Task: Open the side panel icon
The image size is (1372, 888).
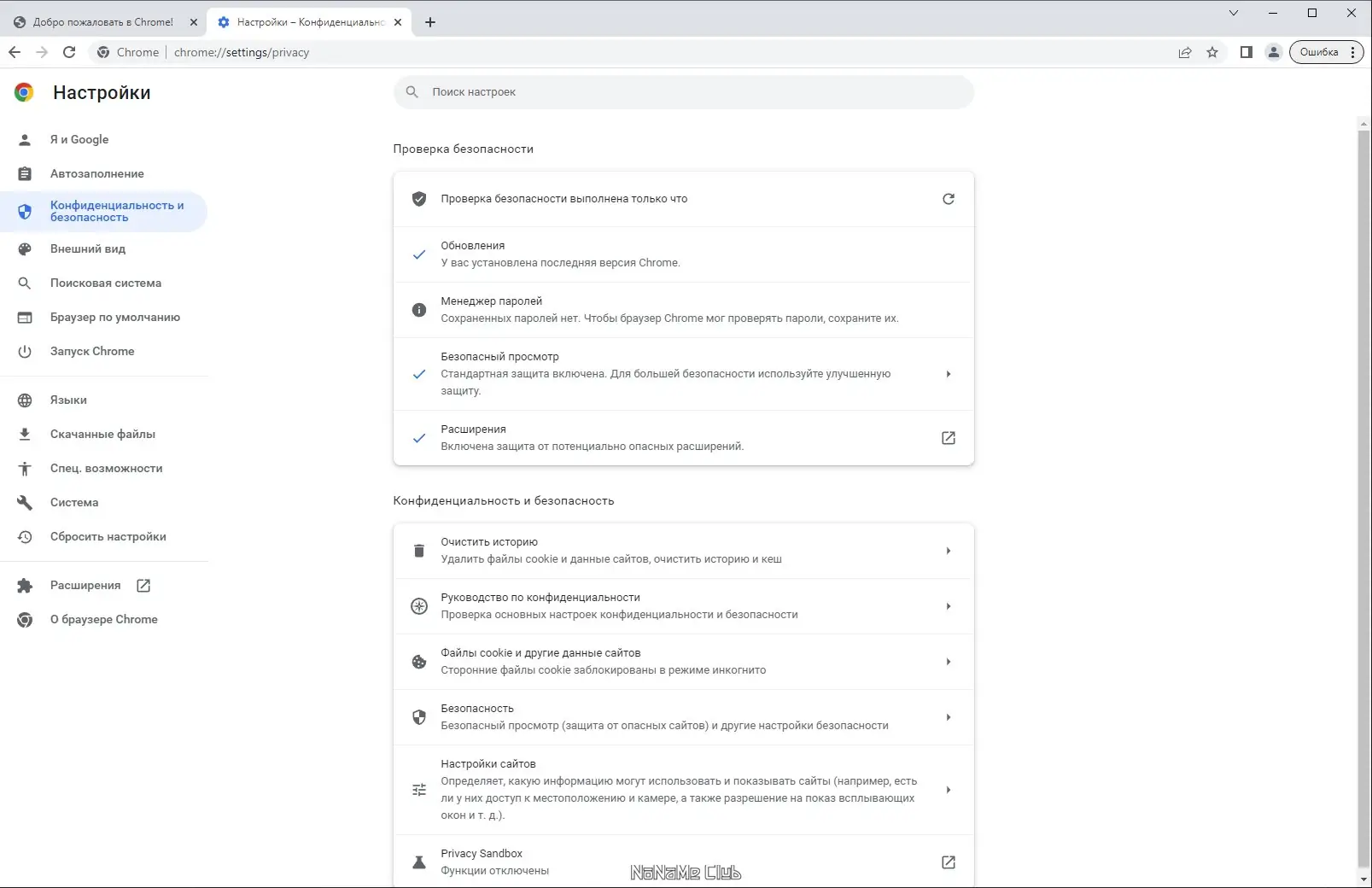Action: point(1246,52)
